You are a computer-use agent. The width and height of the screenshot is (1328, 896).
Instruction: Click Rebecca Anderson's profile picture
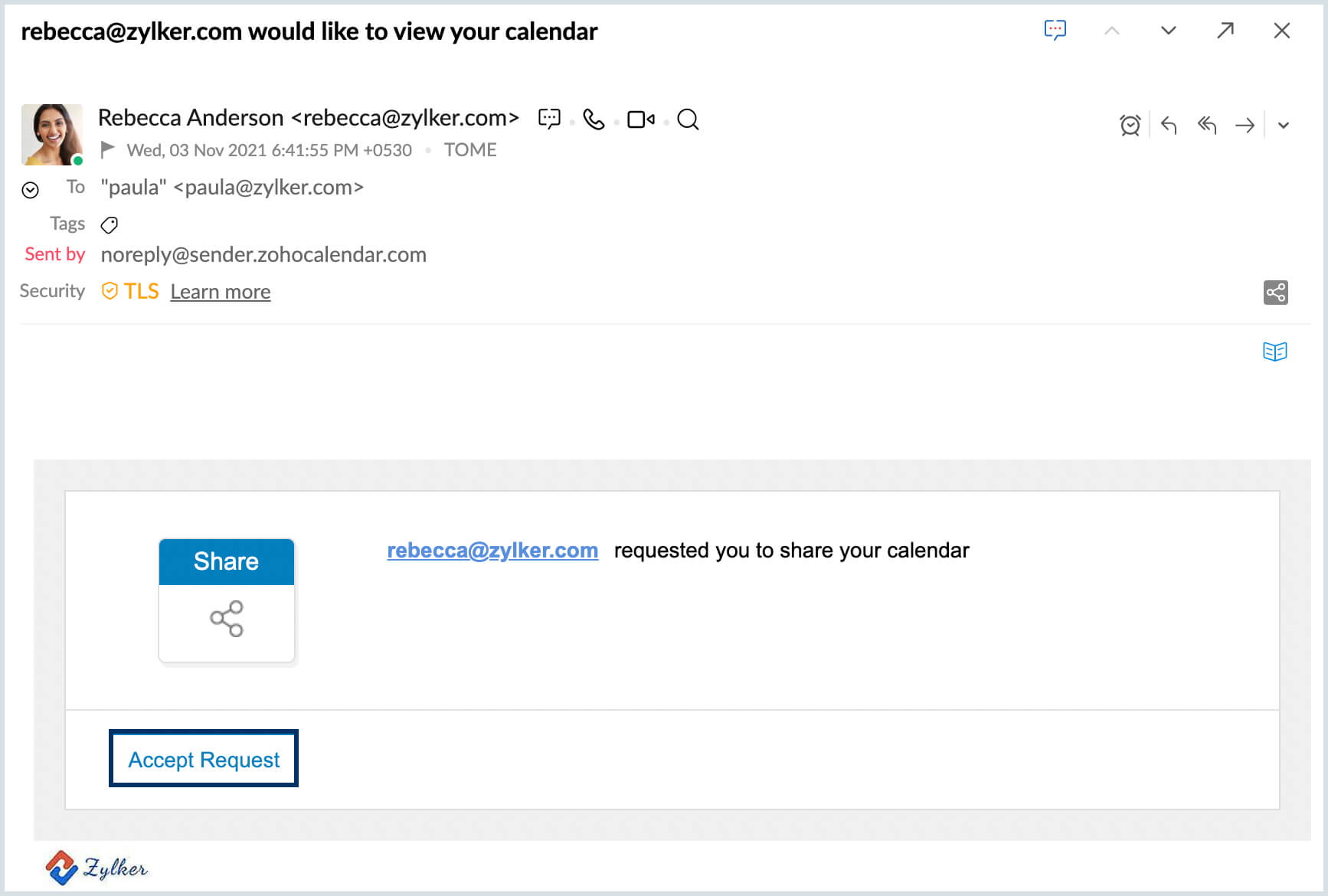pyautogui.click(x=52, y=134)
